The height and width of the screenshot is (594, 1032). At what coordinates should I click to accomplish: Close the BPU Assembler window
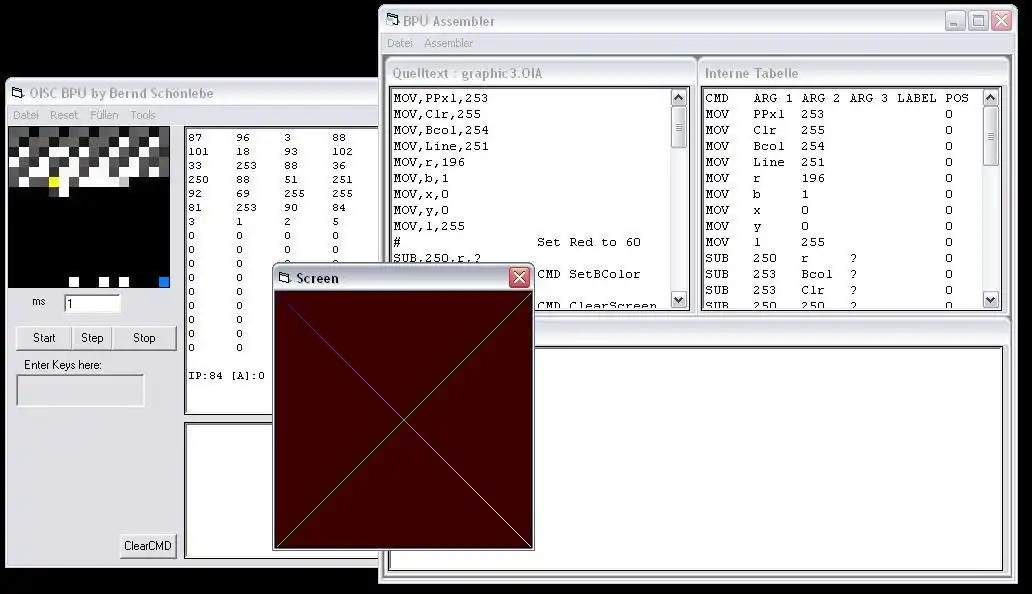click(1002, 20)
